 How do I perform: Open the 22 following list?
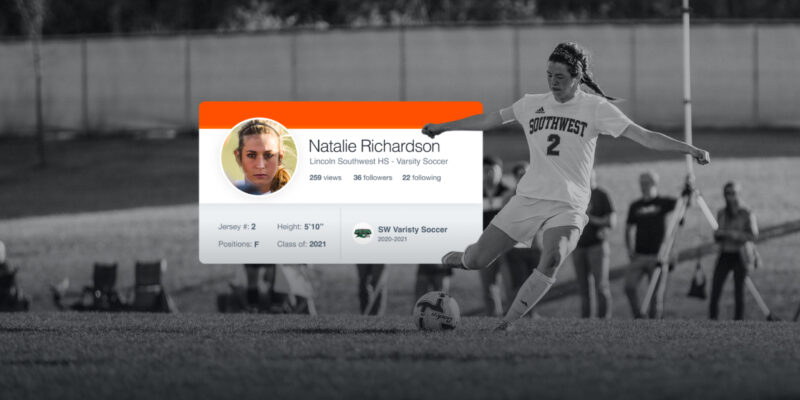coord(421,178)
